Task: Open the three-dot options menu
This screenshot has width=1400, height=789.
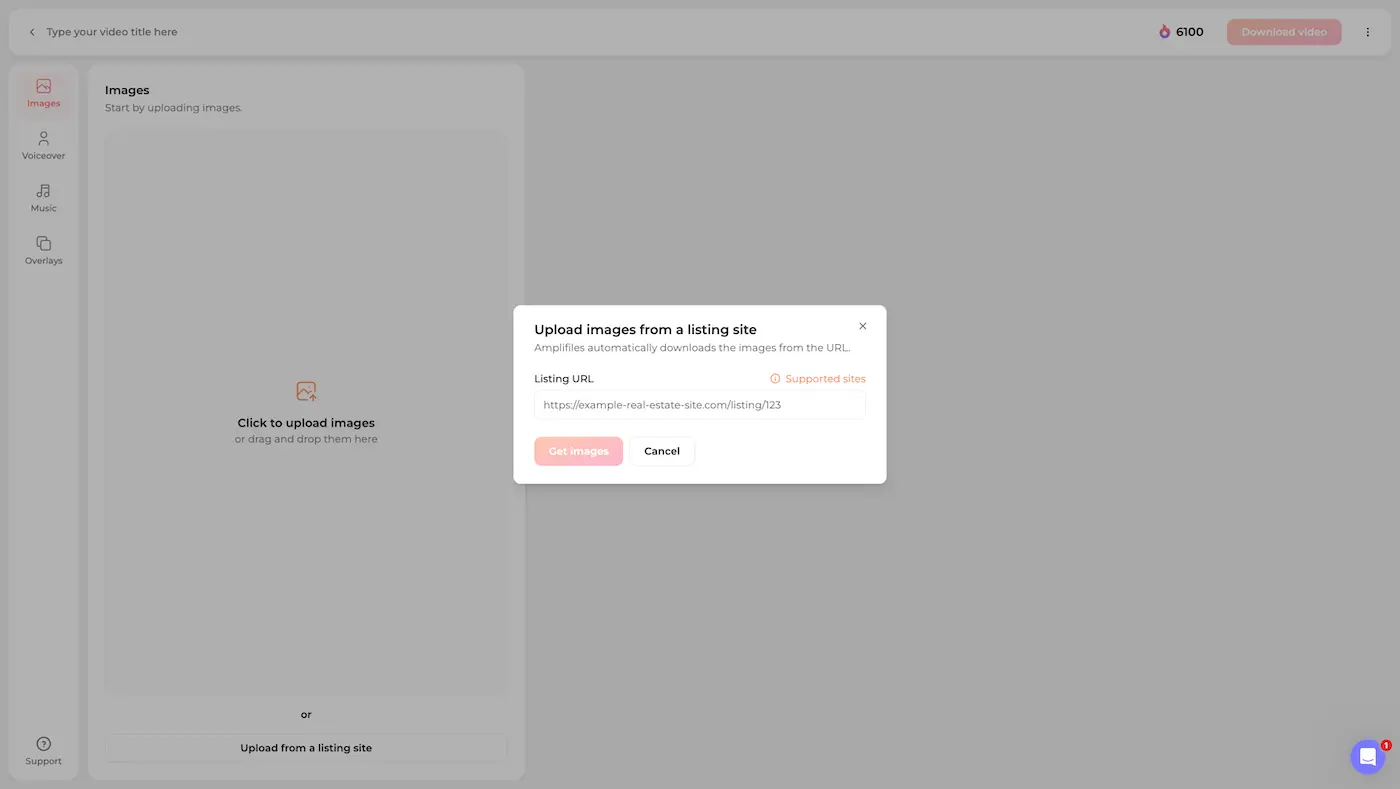Action: pyautogui.click(x=1368, y=31)
